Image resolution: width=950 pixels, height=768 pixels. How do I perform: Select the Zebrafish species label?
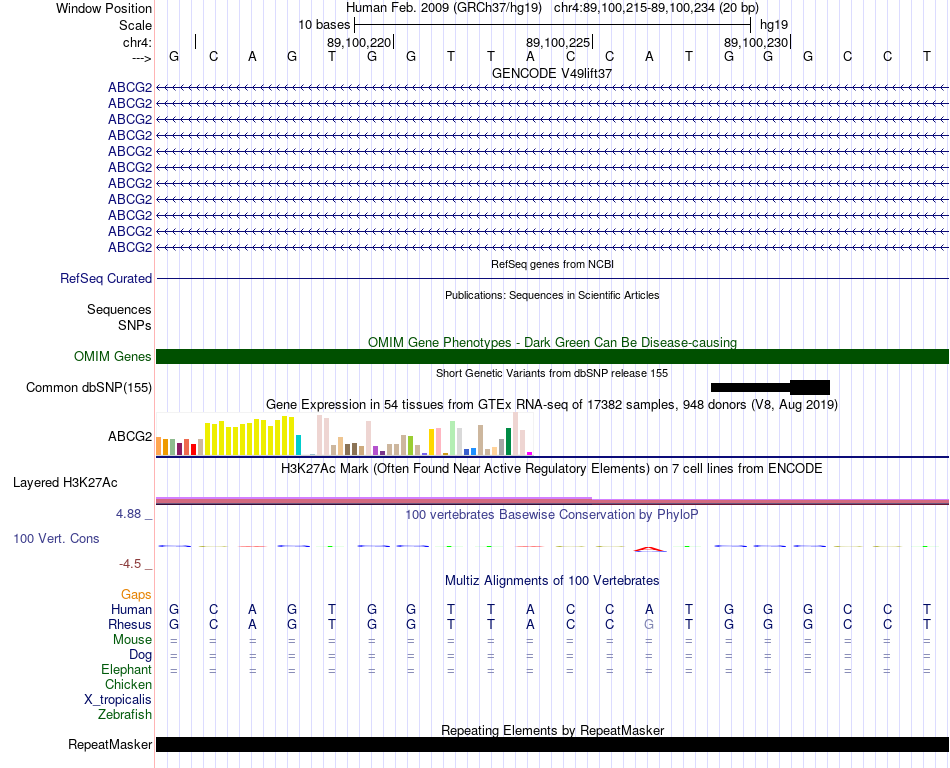[125, 715]
